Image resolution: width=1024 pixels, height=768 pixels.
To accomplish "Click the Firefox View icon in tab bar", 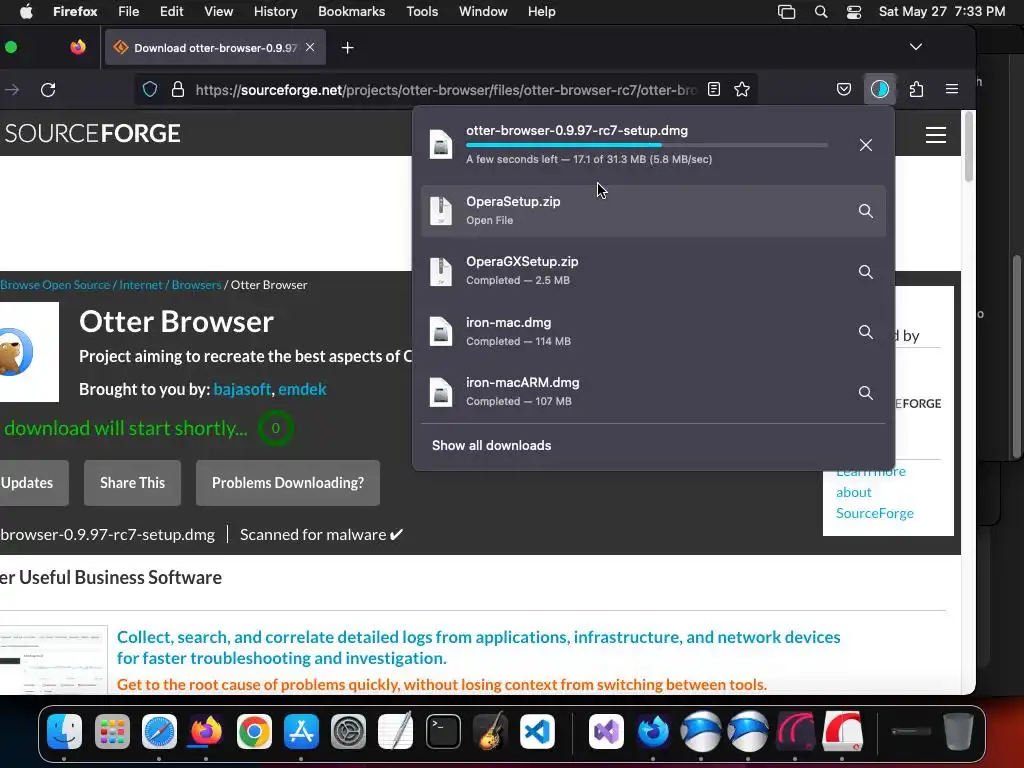I will pyautogui.click(x=78, y=47).
